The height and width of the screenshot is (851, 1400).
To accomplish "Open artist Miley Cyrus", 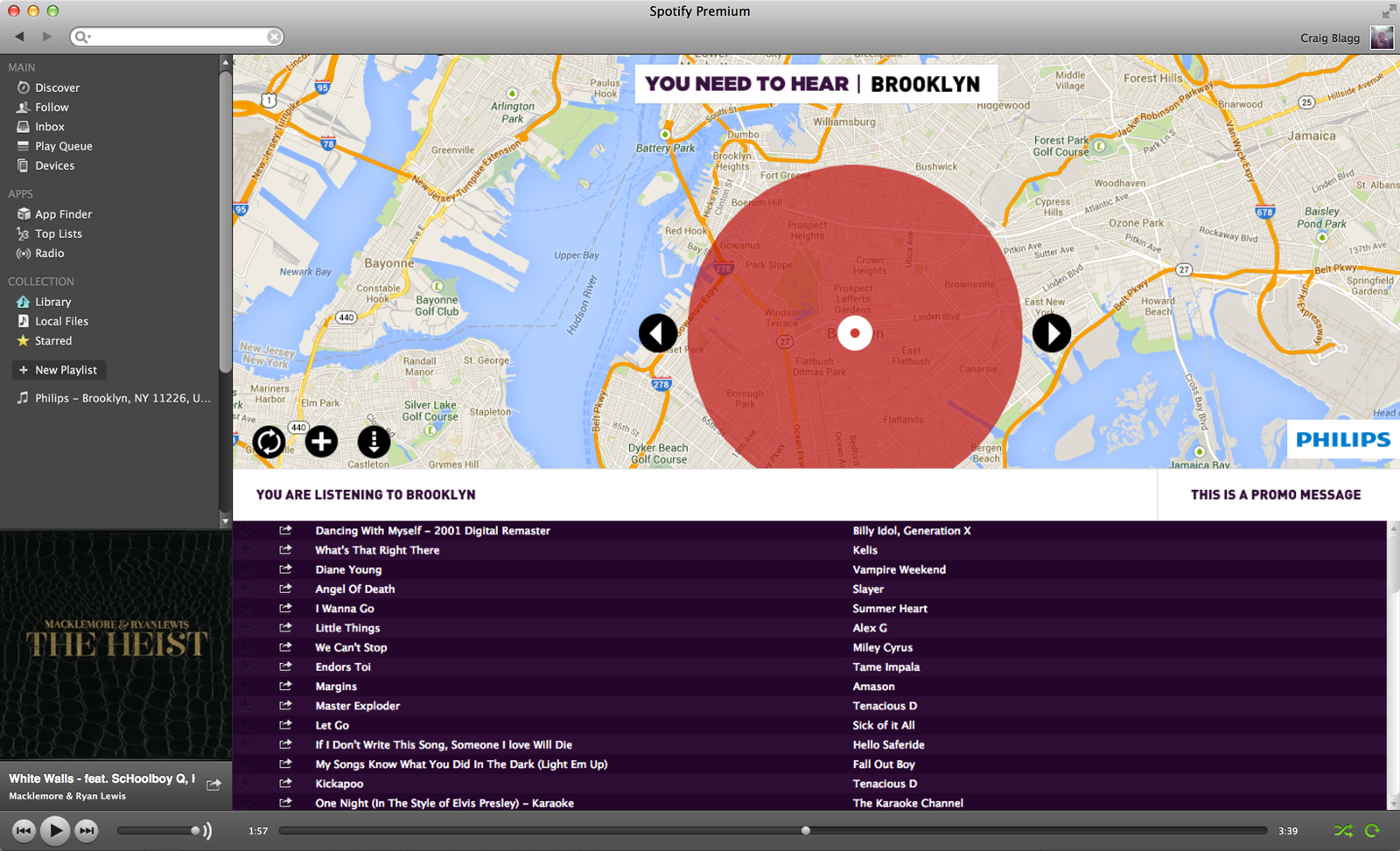I will click(882, 647).
